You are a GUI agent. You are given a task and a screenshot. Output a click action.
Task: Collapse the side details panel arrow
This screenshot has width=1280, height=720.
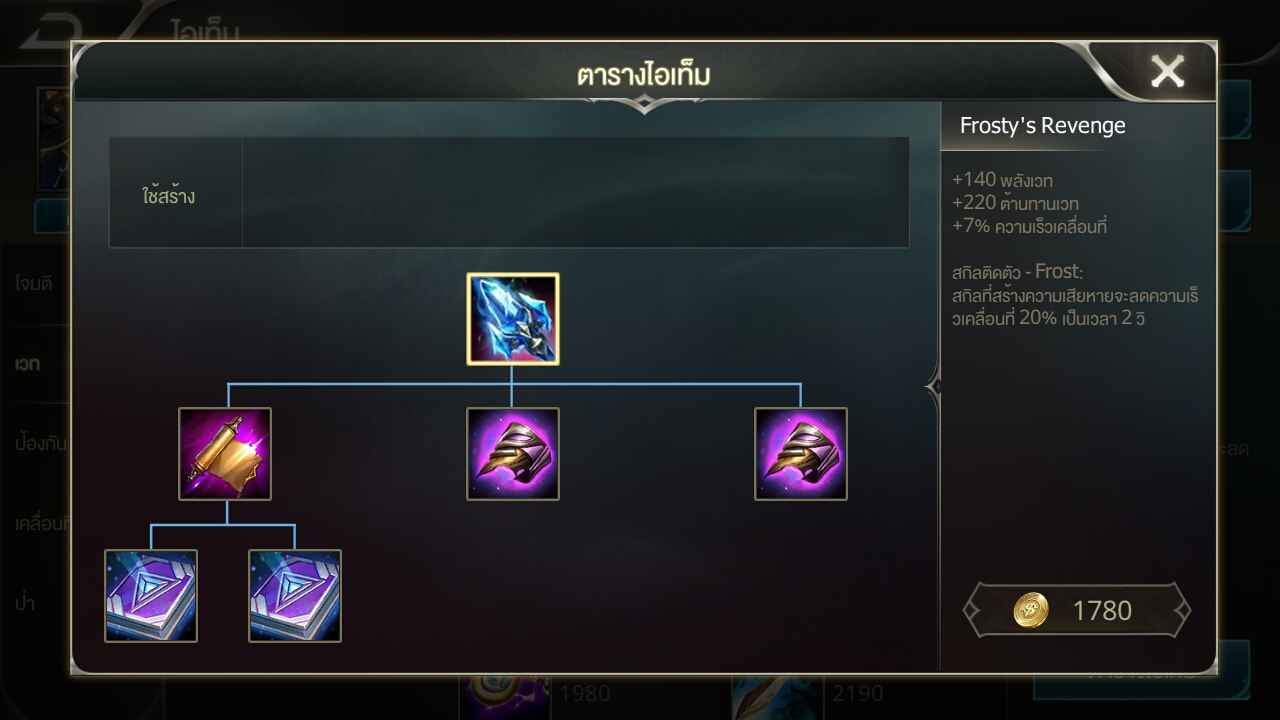tap(934, 386)
